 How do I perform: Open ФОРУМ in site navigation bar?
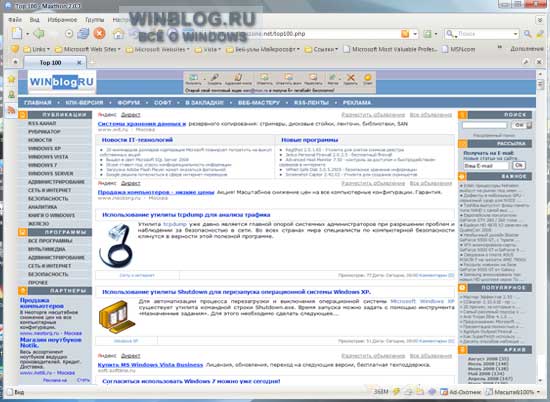[x=128, y=102]
